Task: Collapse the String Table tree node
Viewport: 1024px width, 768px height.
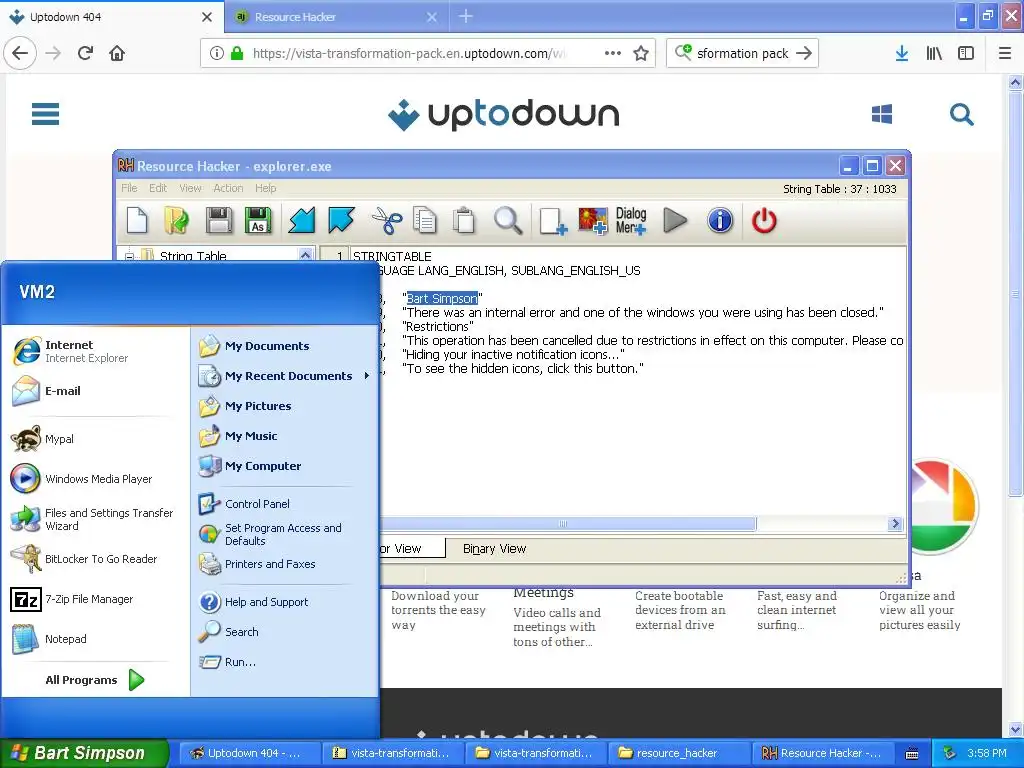Action: tap(129, 256)
